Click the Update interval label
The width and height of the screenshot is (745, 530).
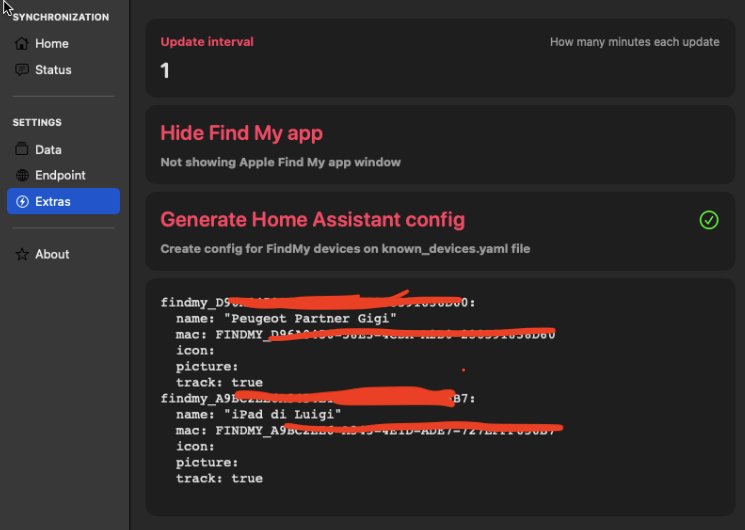(x=207, y=42)
